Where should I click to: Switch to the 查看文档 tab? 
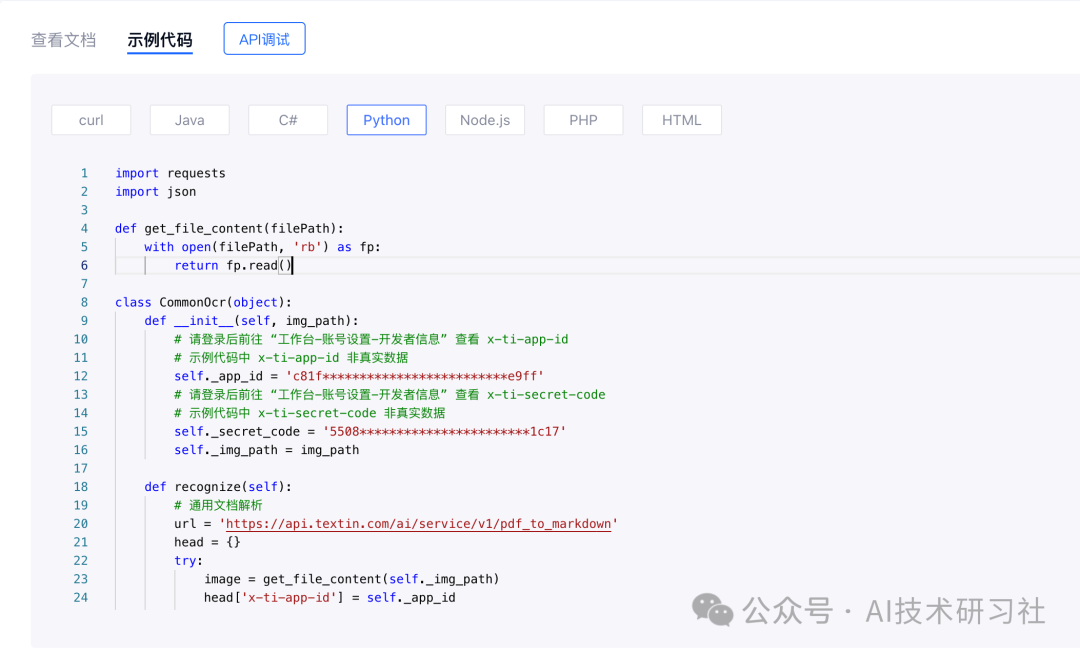click(64, 38)
